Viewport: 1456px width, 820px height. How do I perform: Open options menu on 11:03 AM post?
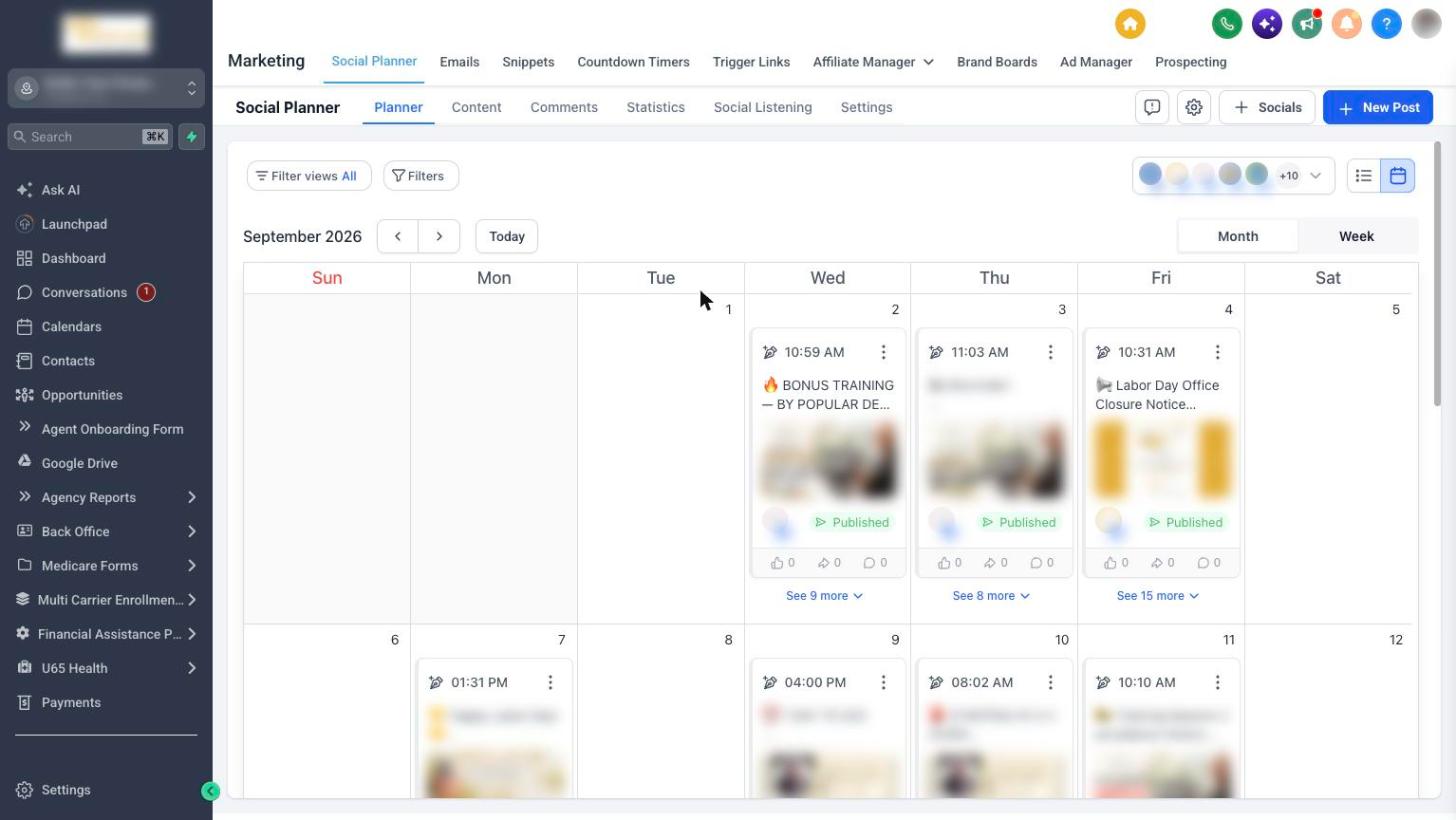[x=1050, y=352]
